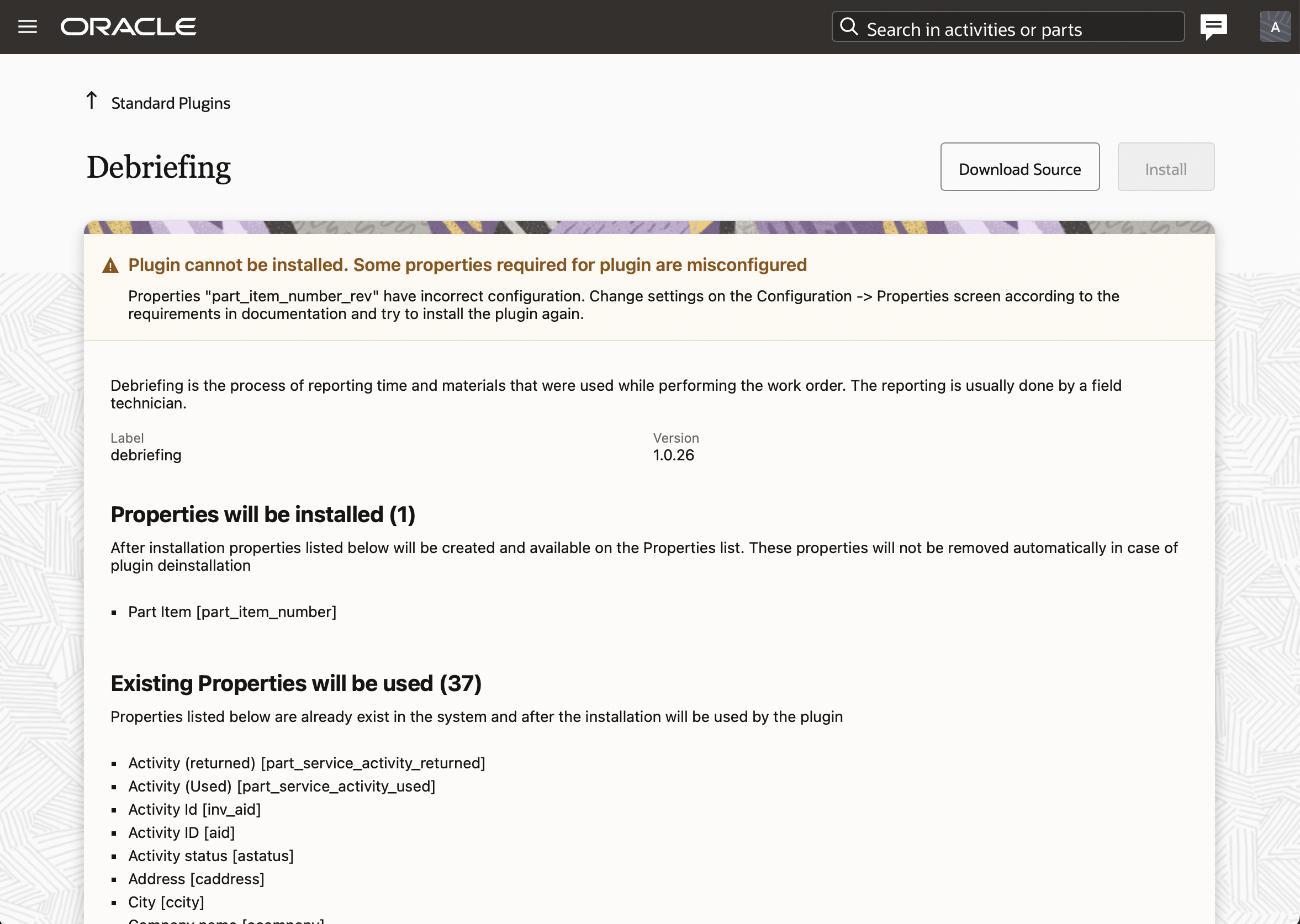
Task: Click Existing Properties will be used heading
Action: pos(296,683)
